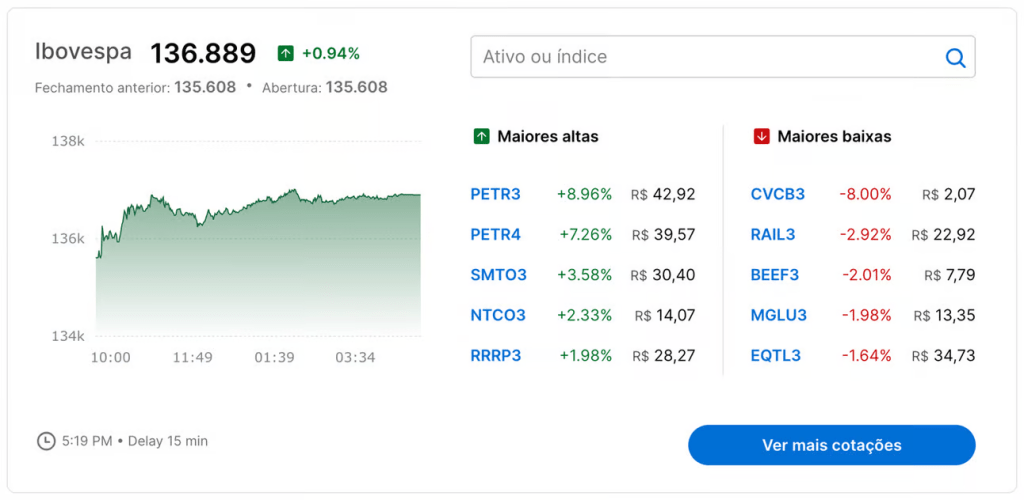Click the 11:49 time marker on chart axis
This screenshot has width=1024, height=500.
[191, 357]
